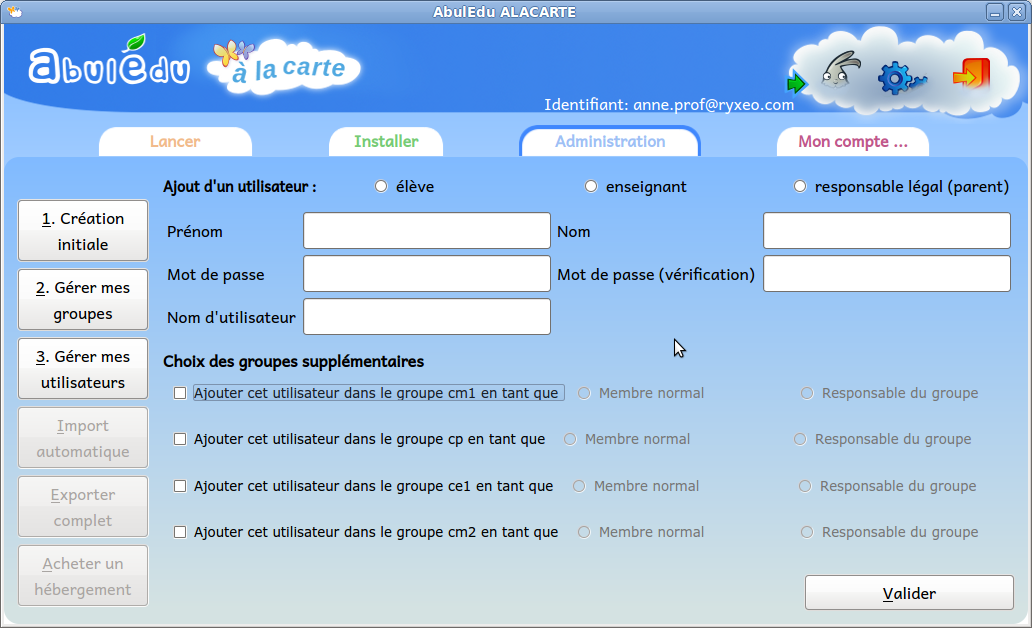Select "responsable légal (parent)" user type
Screen dimensions: 1032x628
[800, 187]
